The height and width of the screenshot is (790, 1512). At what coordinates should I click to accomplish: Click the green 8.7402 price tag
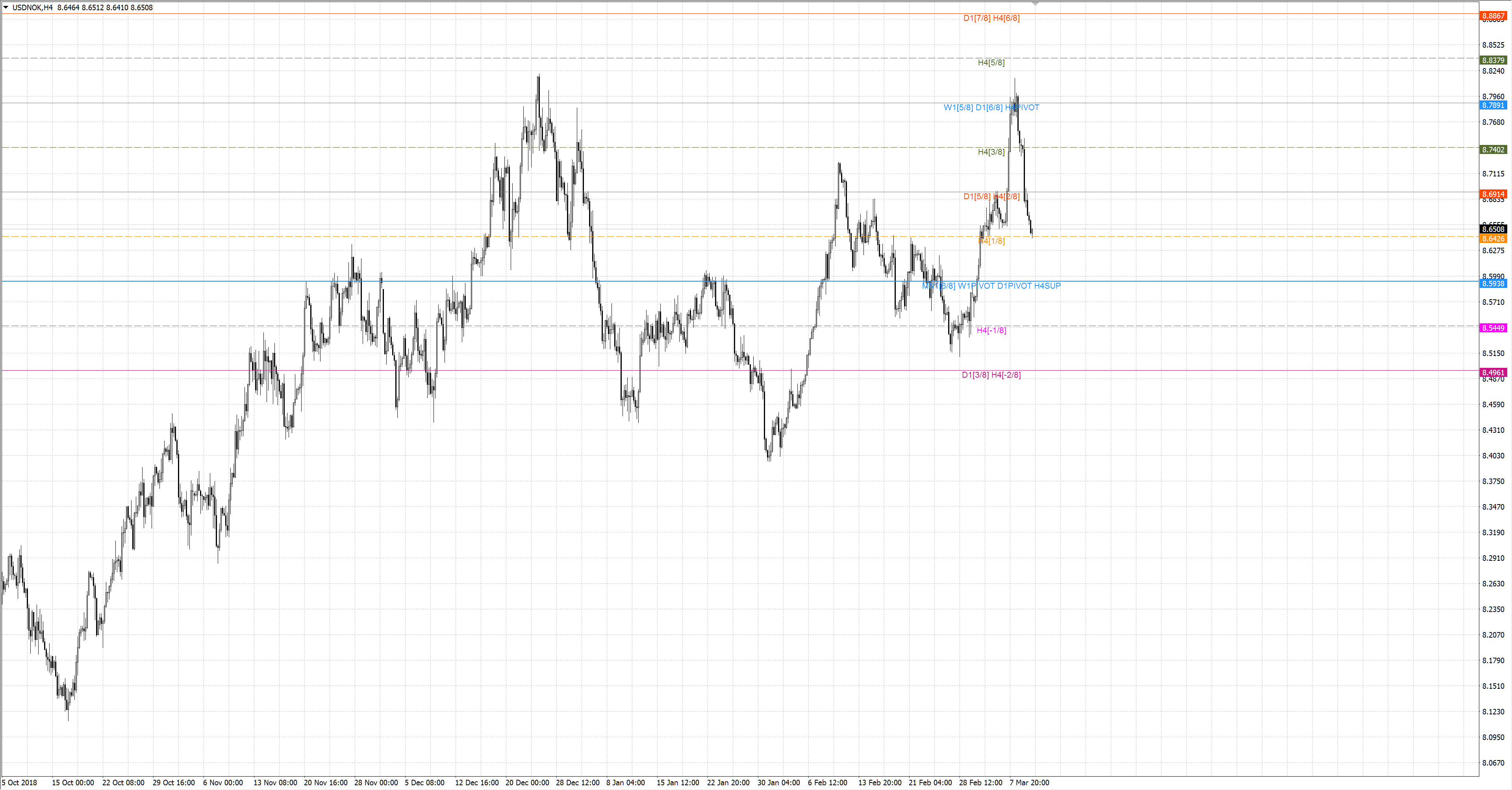(1493, 150)
